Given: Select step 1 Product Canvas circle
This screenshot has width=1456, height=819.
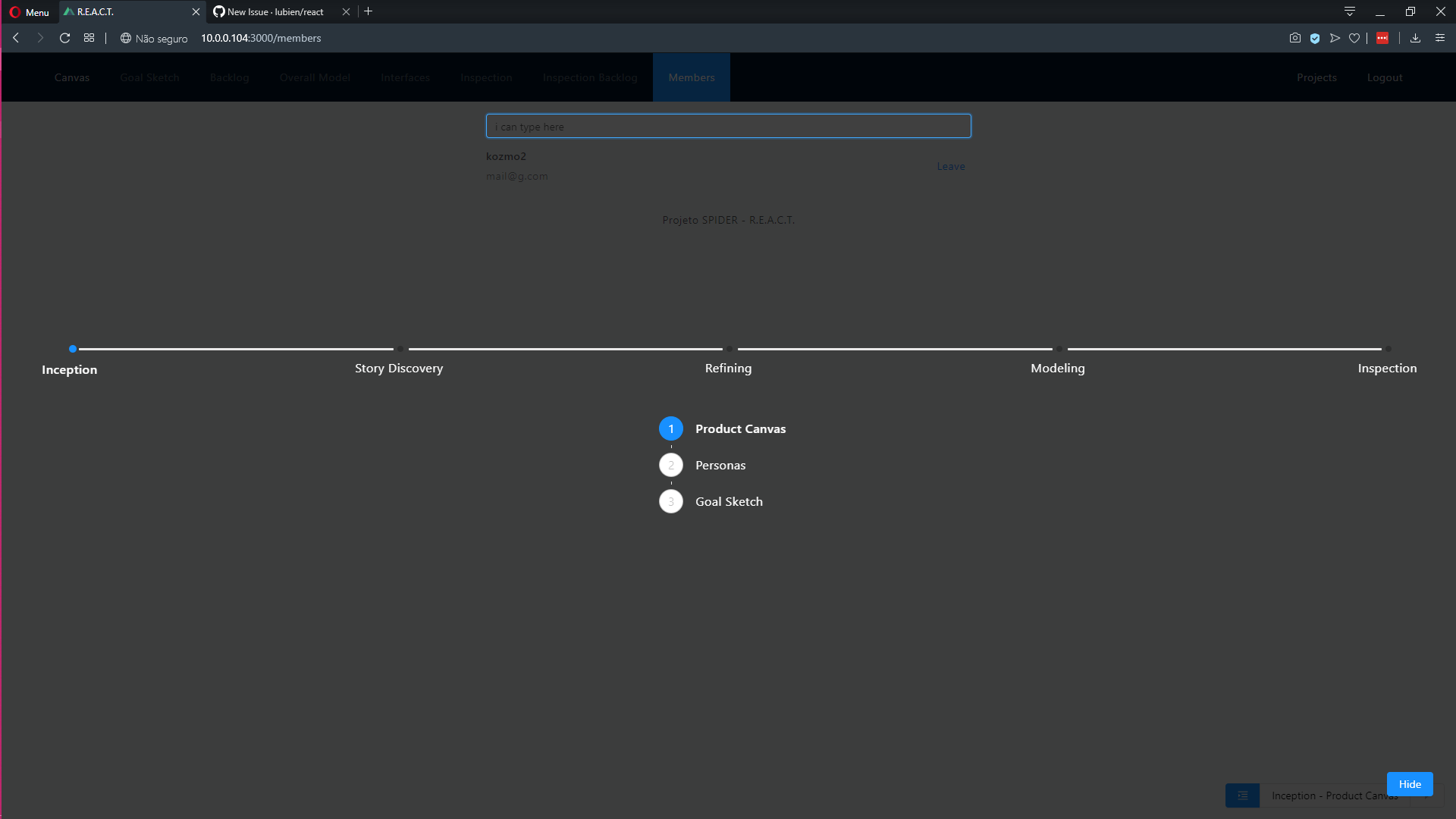Looking at the screenshot, I should coord(670,429).
